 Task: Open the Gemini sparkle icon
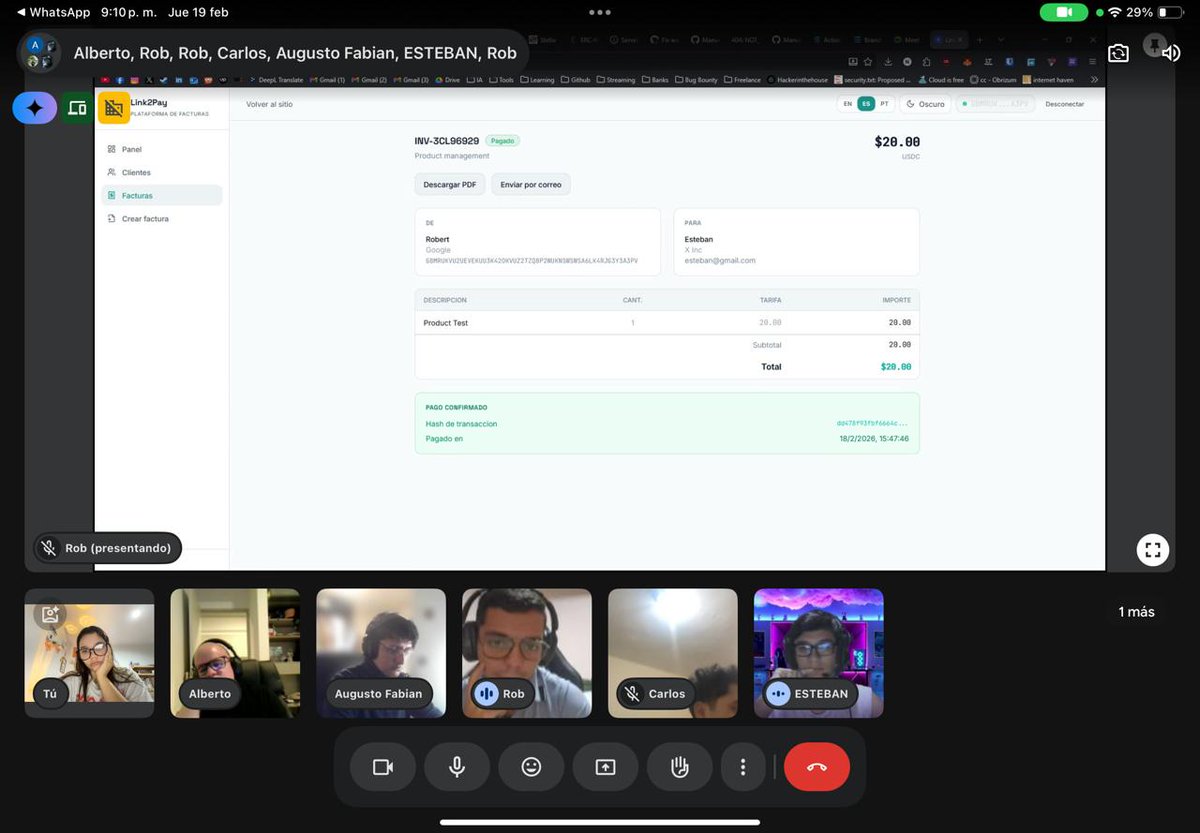click(x=34, y=108)
